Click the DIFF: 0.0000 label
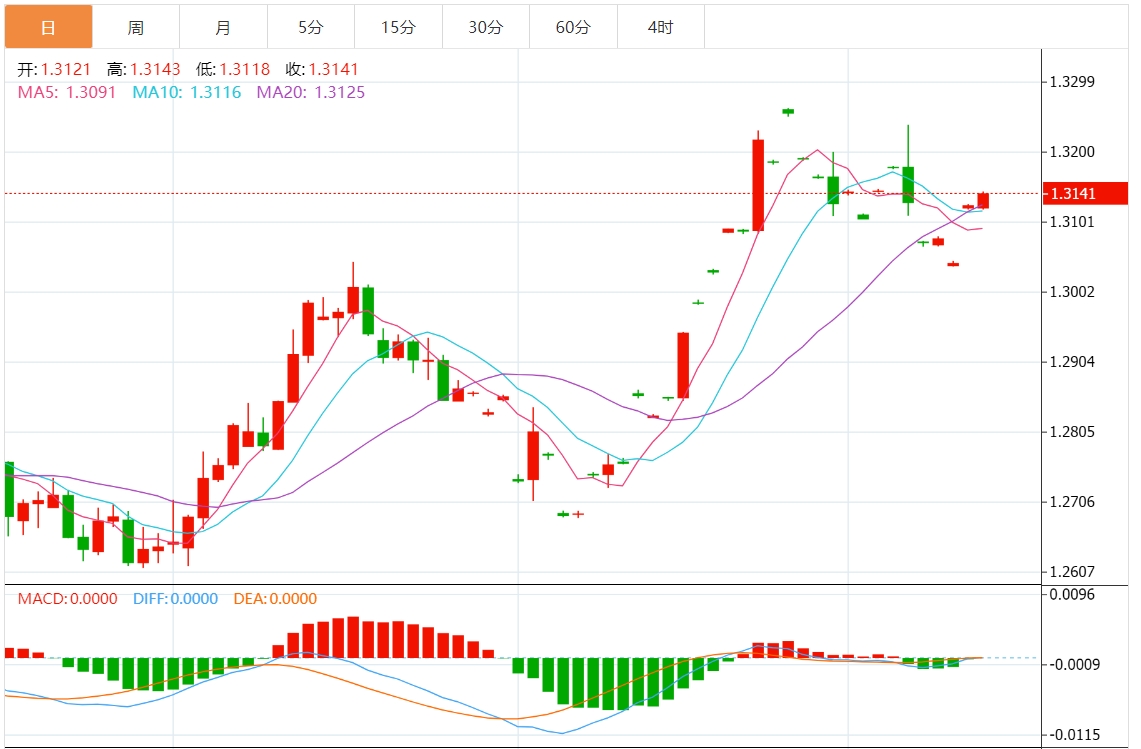This screenshot has width=1141, height=749. click(x=175, y=598)
